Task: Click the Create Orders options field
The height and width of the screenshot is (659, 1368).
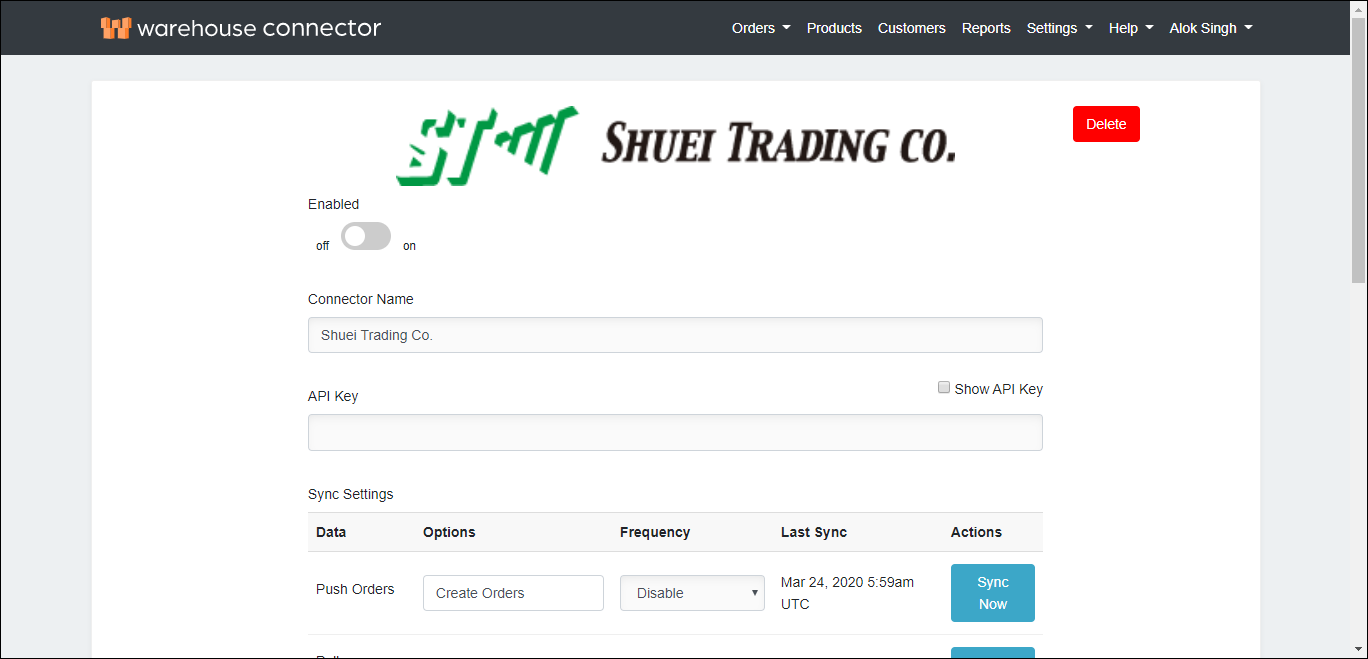Action: [513, 593]
